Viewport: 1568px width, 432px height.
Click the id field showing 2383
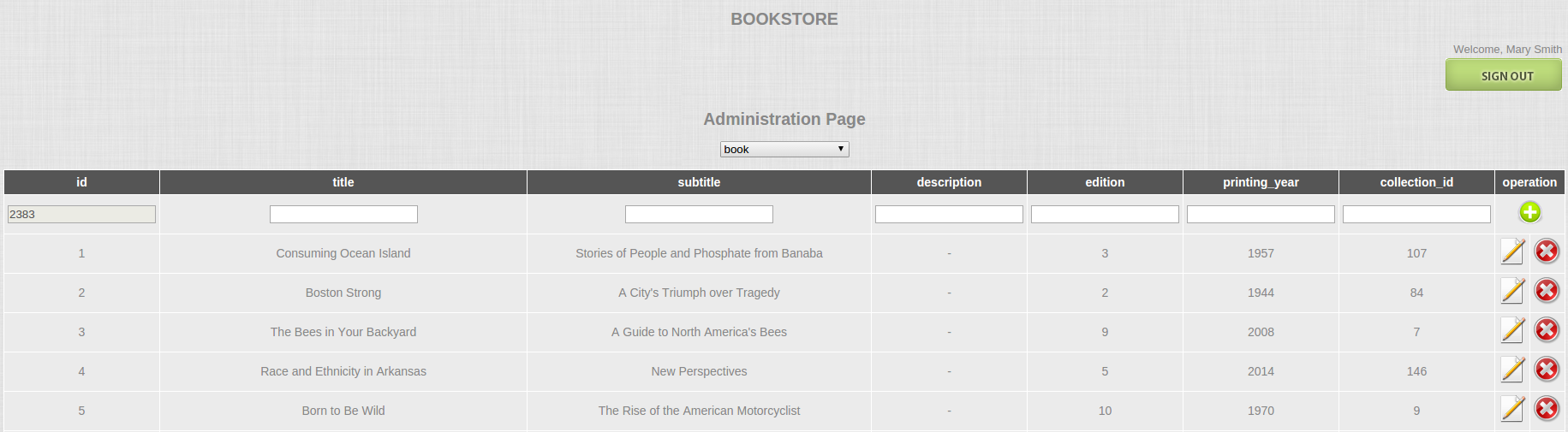click(81, 214)
